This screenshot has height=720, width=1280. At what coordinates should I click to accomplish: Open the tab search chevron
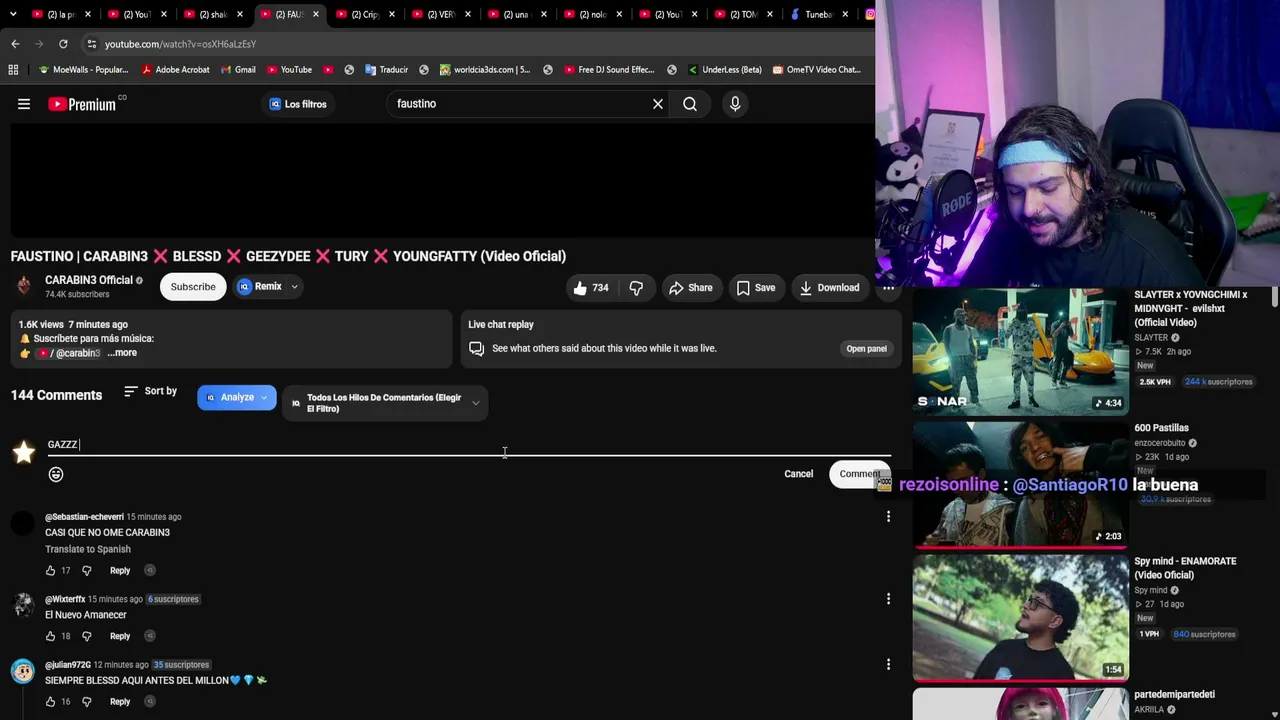pos(15,14)
